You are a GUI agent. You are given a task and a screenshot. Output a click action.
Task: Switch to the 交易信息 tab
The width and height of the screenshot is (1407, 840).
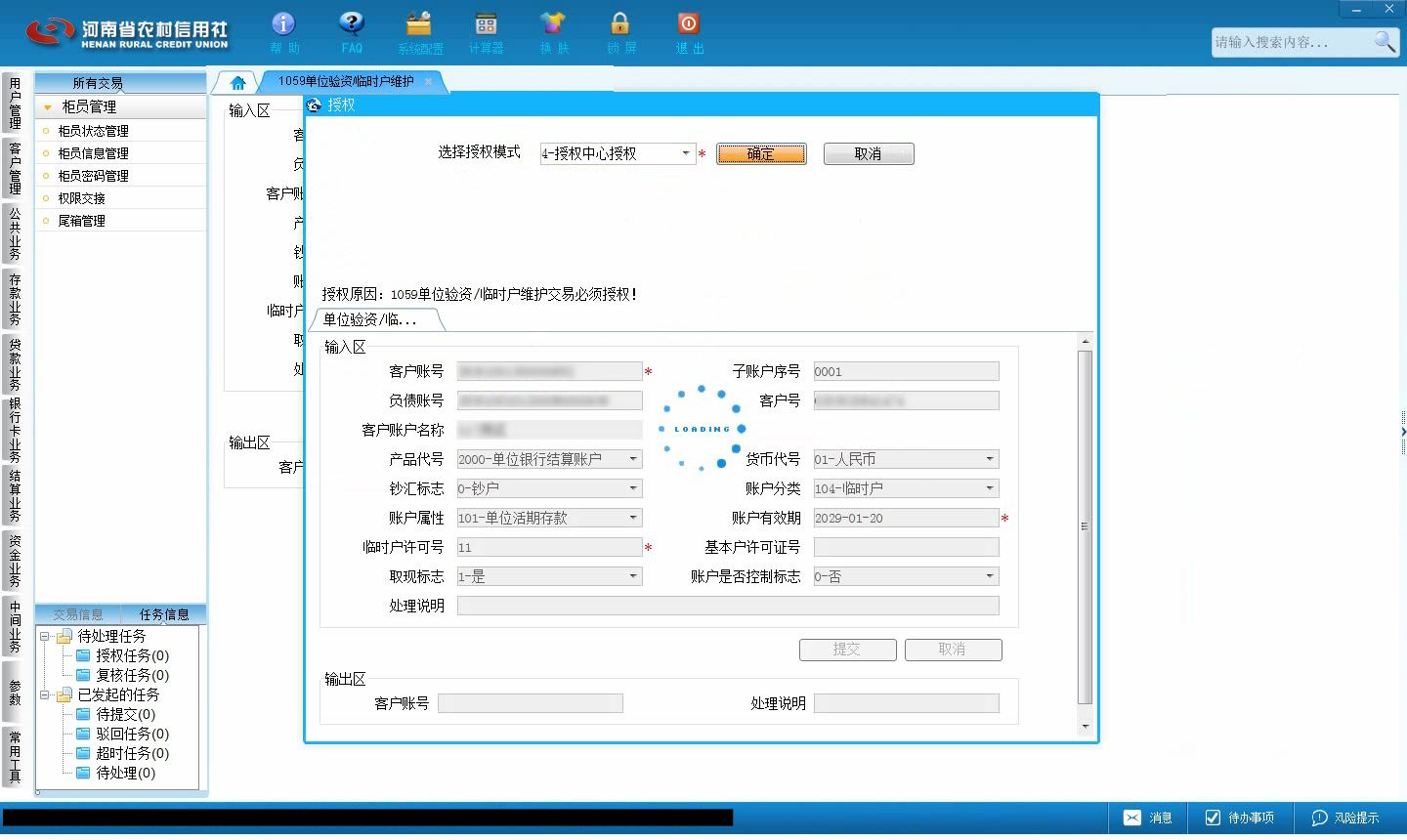pyautogui.click(x=78, y=614)
